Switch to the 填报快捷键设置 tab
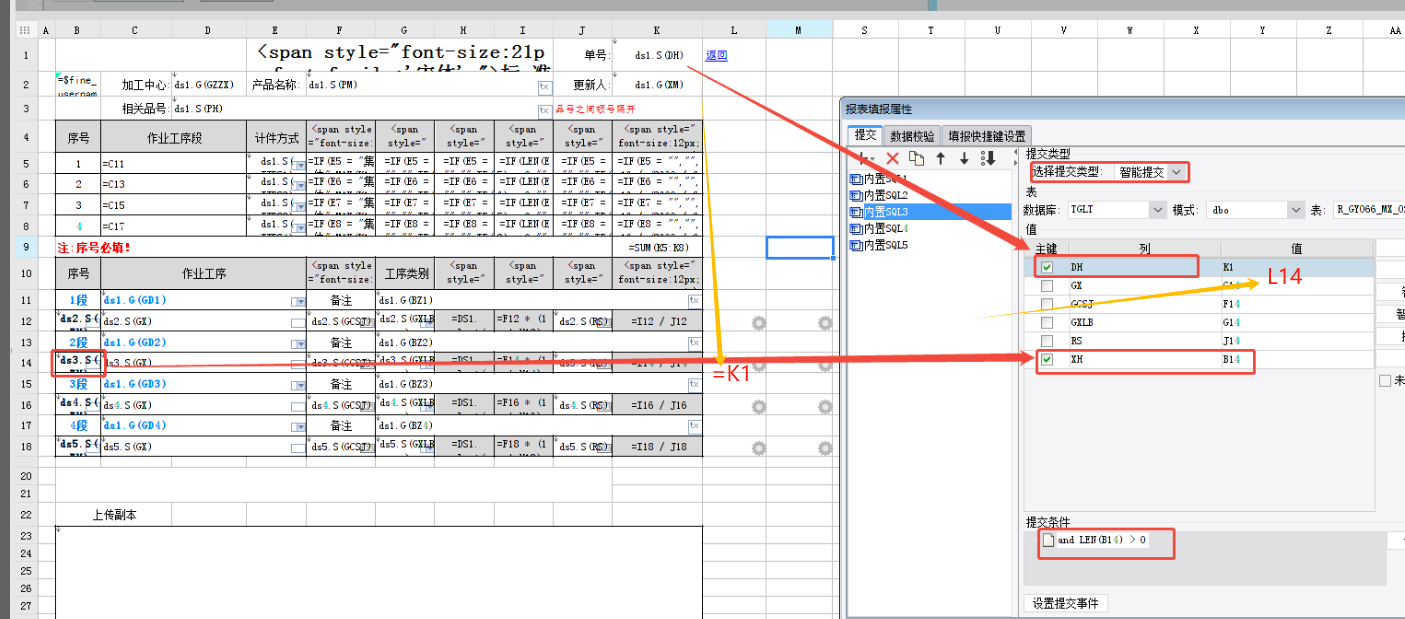 (986, 135)
